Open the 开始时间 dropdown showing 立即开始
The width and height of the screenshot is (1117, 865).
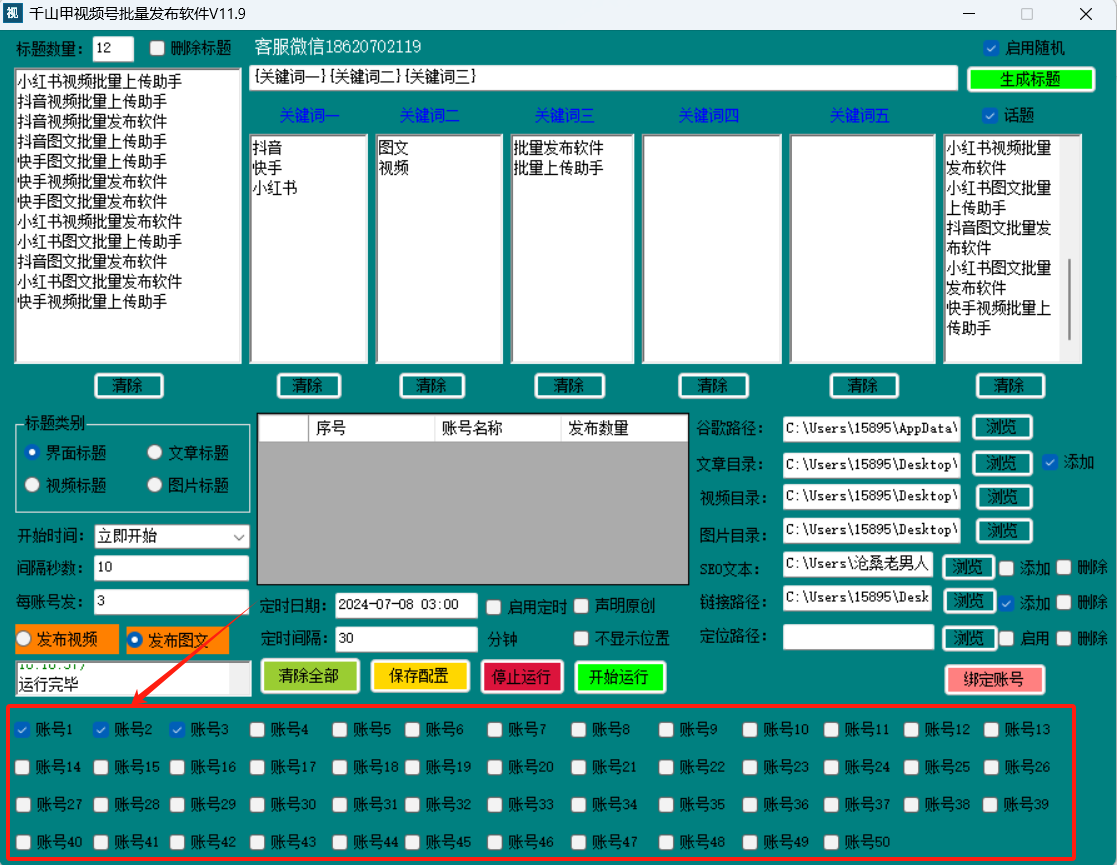coord(171,536)
